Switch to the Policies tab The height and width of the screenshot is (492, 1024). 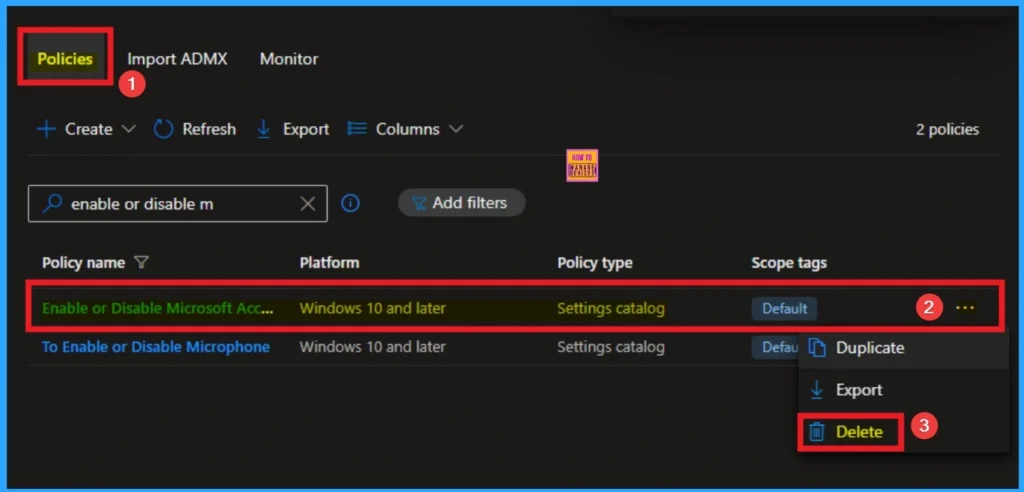coord(65,59)
